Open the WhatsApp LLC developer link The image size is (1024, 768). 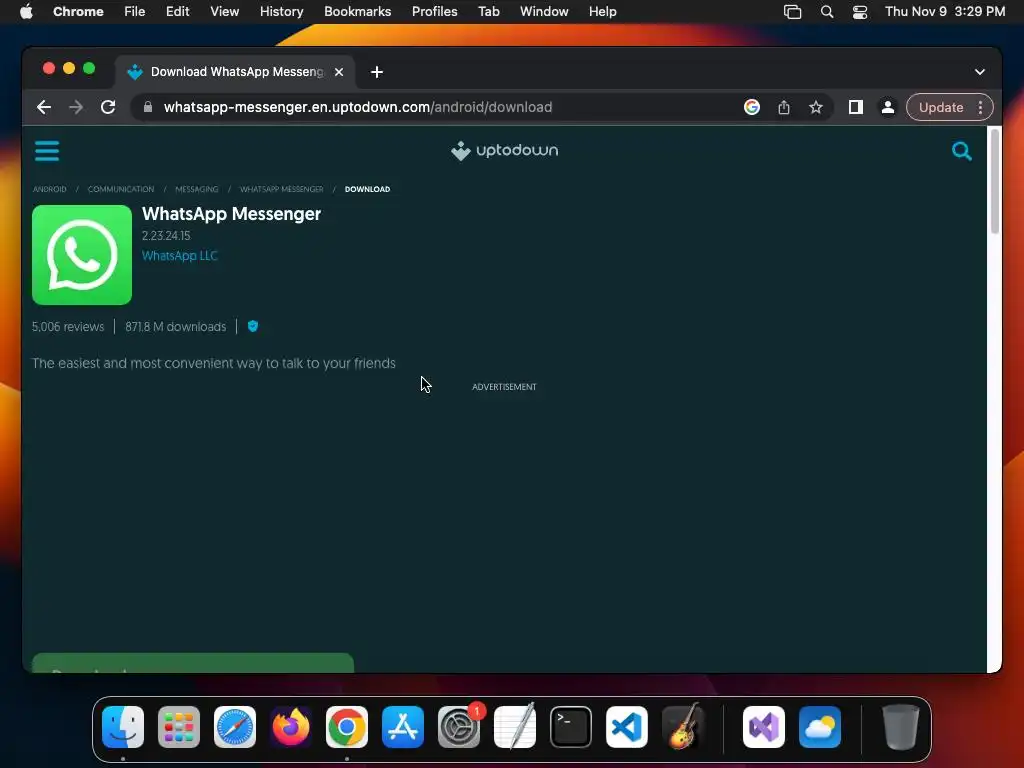180,256
